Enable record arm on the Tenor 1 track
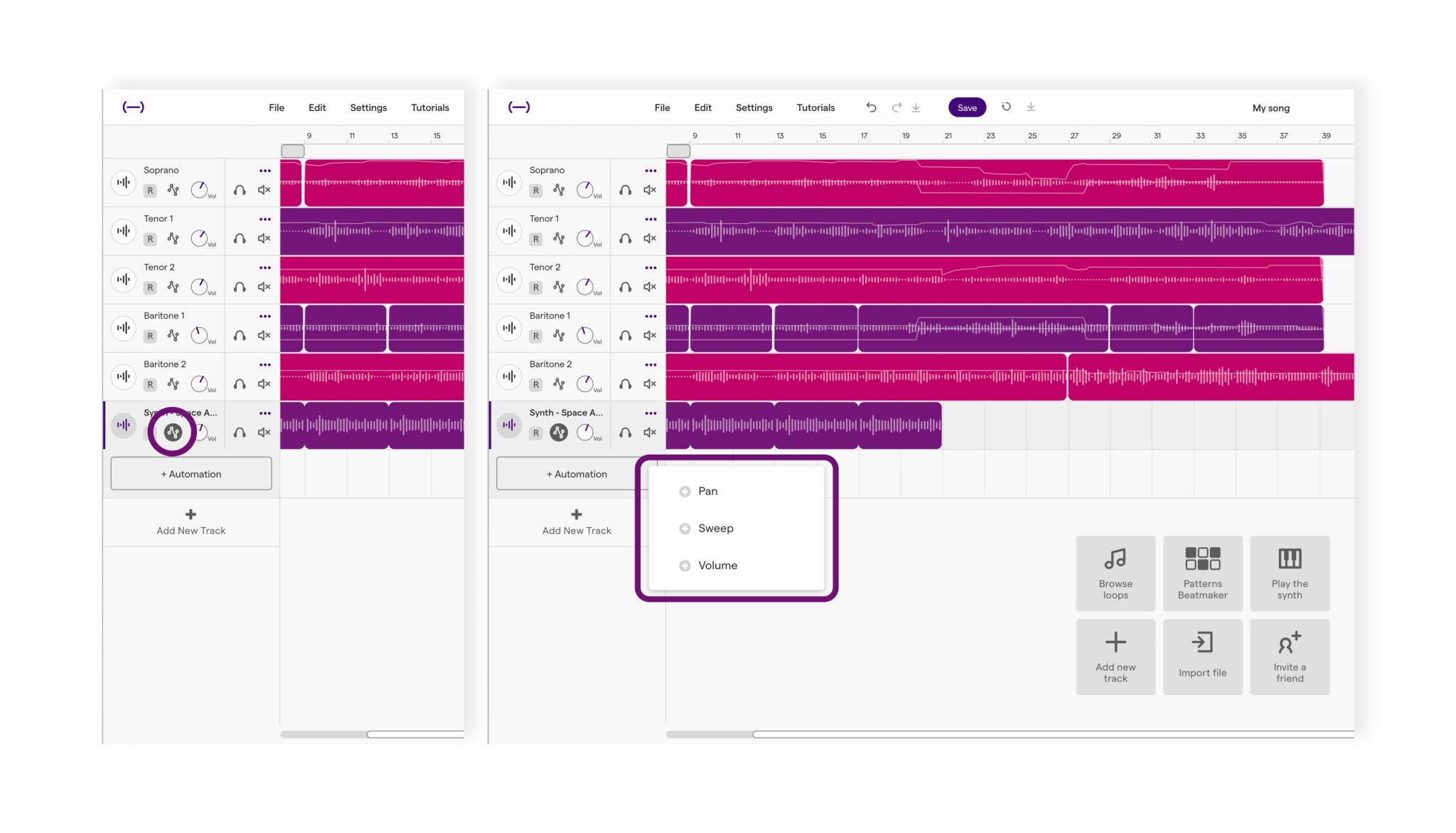The height and width of the screenshot is (833, 1456). click(x=536, y=240)
